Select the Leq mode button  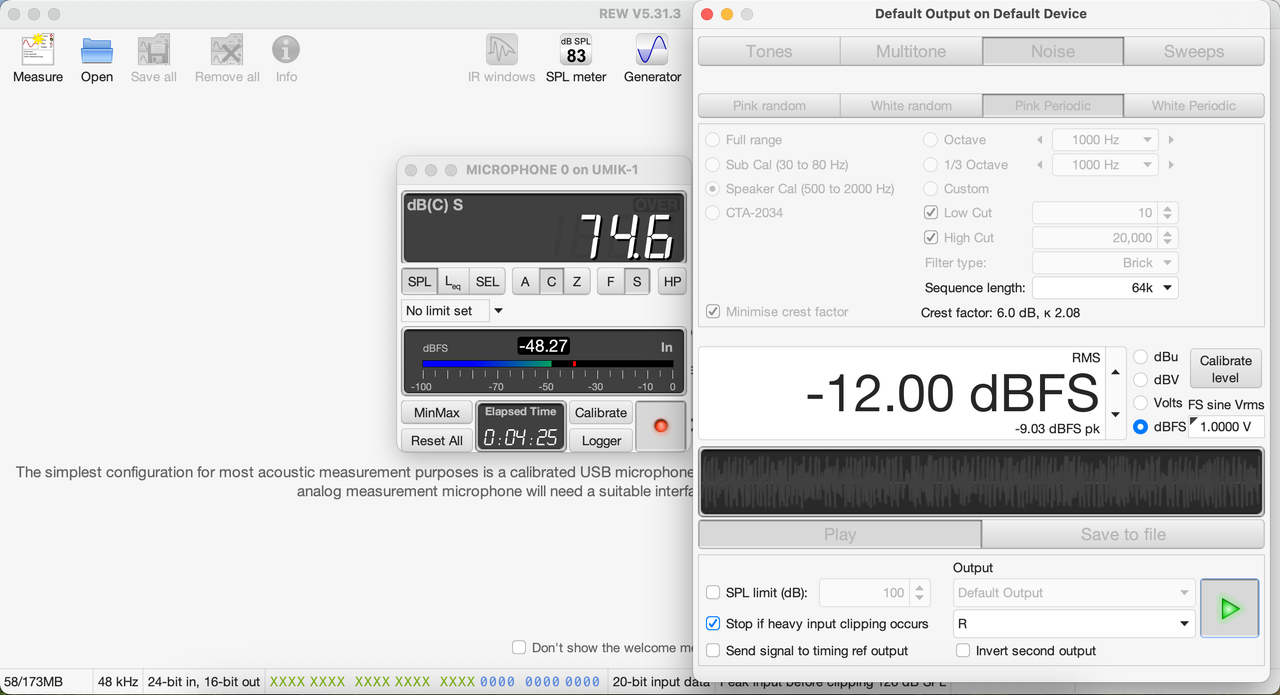coord(453,282)
